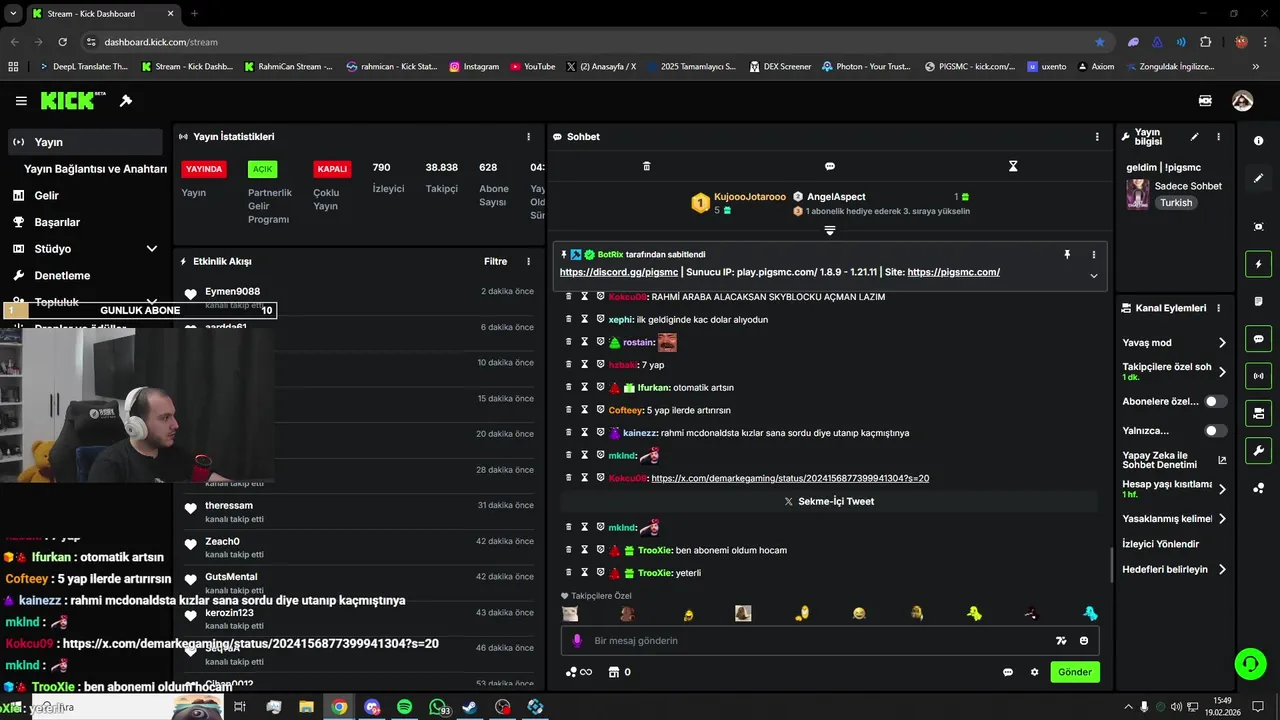Click the pin icon next to Kick logo
Image resolution: width=1280 pixels, height=720 pixels.
click(126, 101)
